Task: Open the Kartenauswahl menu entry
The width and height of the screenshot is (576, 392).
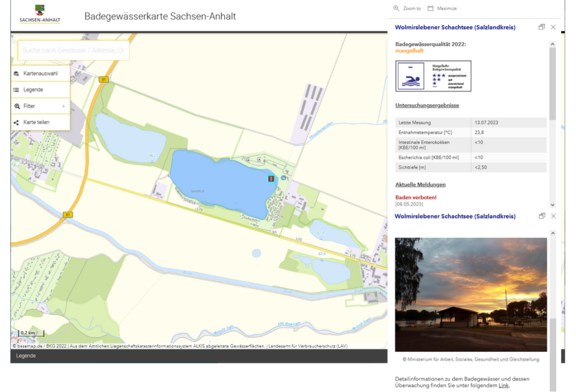Action: coord(41,73)
